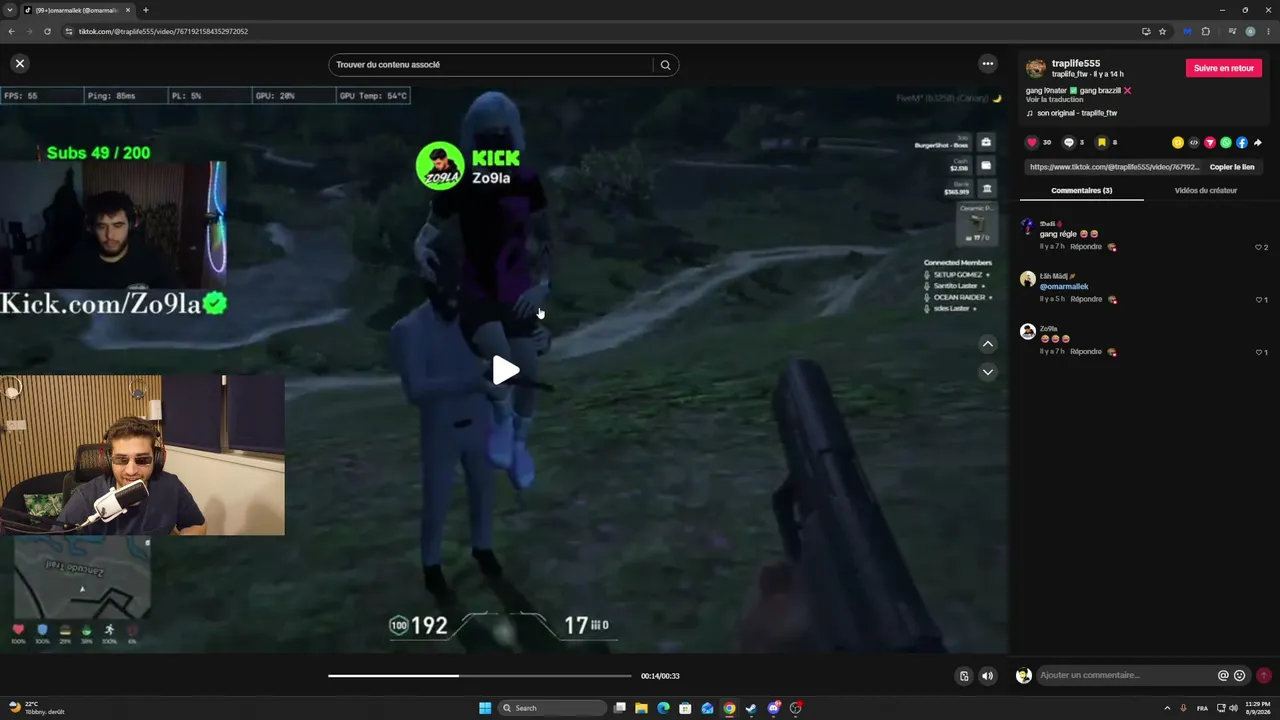Mute the video with speaker icon
The height and width of the screenshot is (720, 1280).
click(988, 676)
